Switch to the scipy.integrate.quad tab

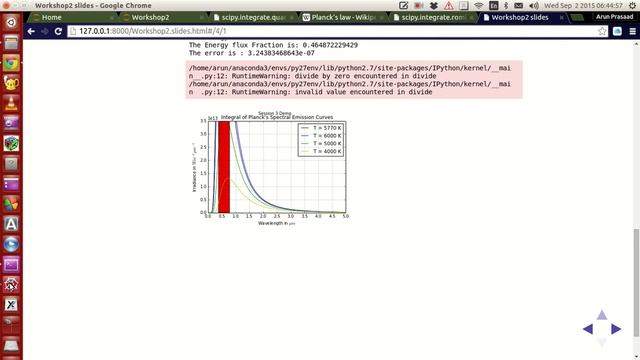point(253,18)
